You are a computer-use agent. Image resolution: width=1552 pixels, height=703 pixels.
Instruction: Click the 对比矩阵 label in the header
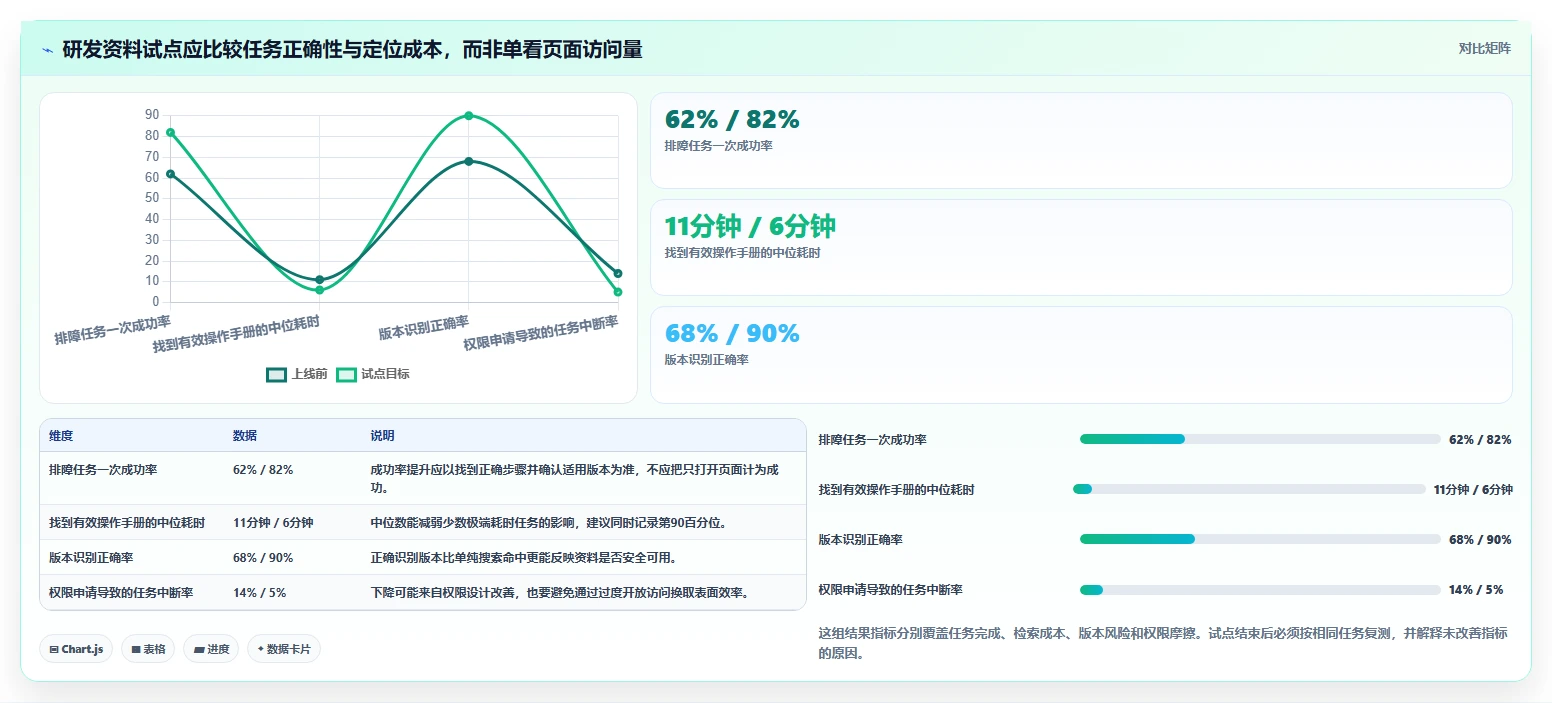click(1484, 48)
